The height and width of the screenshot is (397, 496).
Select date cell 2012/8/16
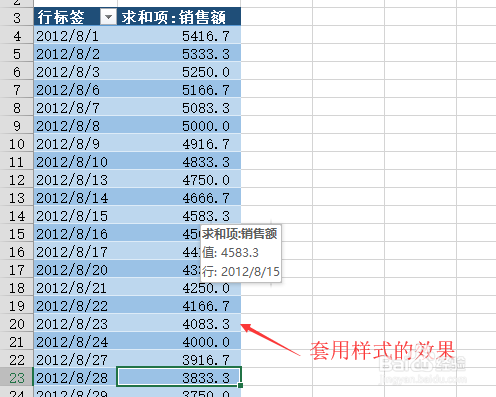coord(75,234)
